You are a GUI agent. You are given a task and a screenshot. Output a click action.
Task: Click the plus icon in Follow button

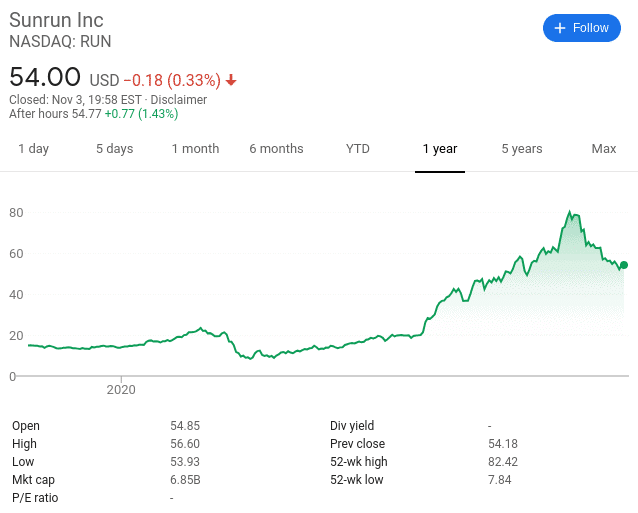tap(560, 28)
